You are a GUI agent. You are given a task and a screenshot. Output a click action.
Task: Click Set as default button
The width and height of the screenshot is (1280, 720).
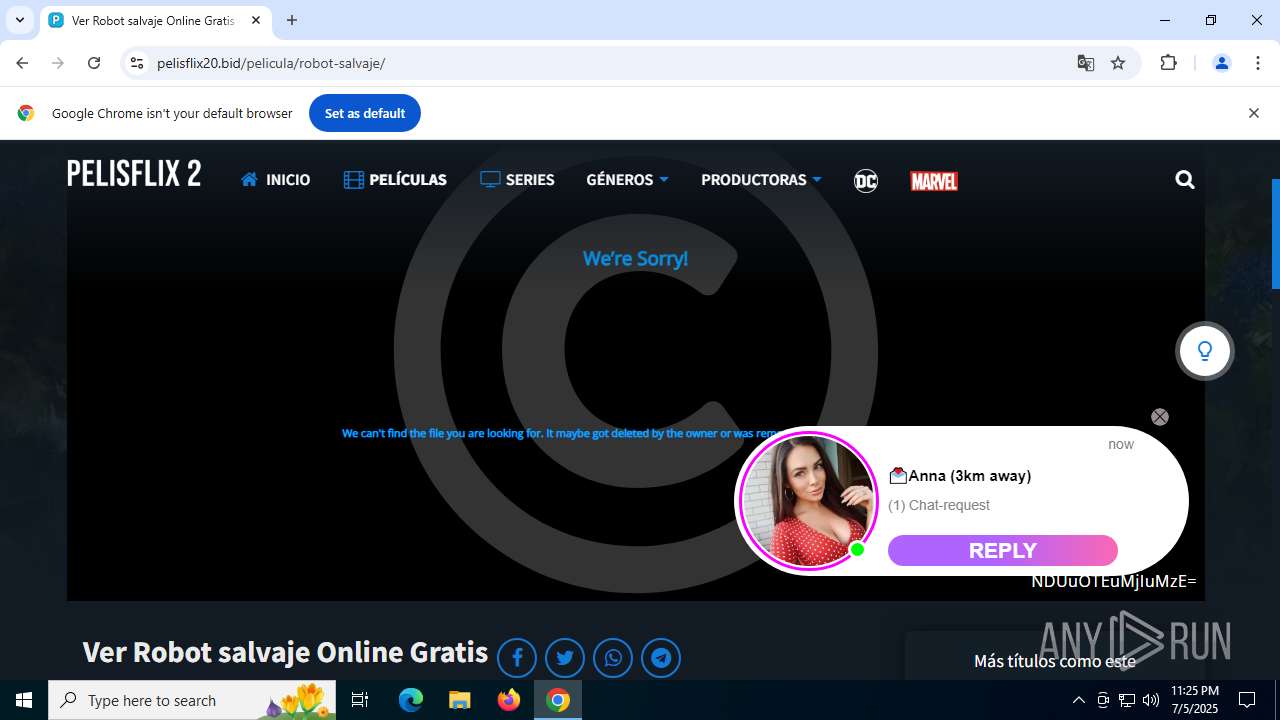pyautogui.click(x=365, y=113)
